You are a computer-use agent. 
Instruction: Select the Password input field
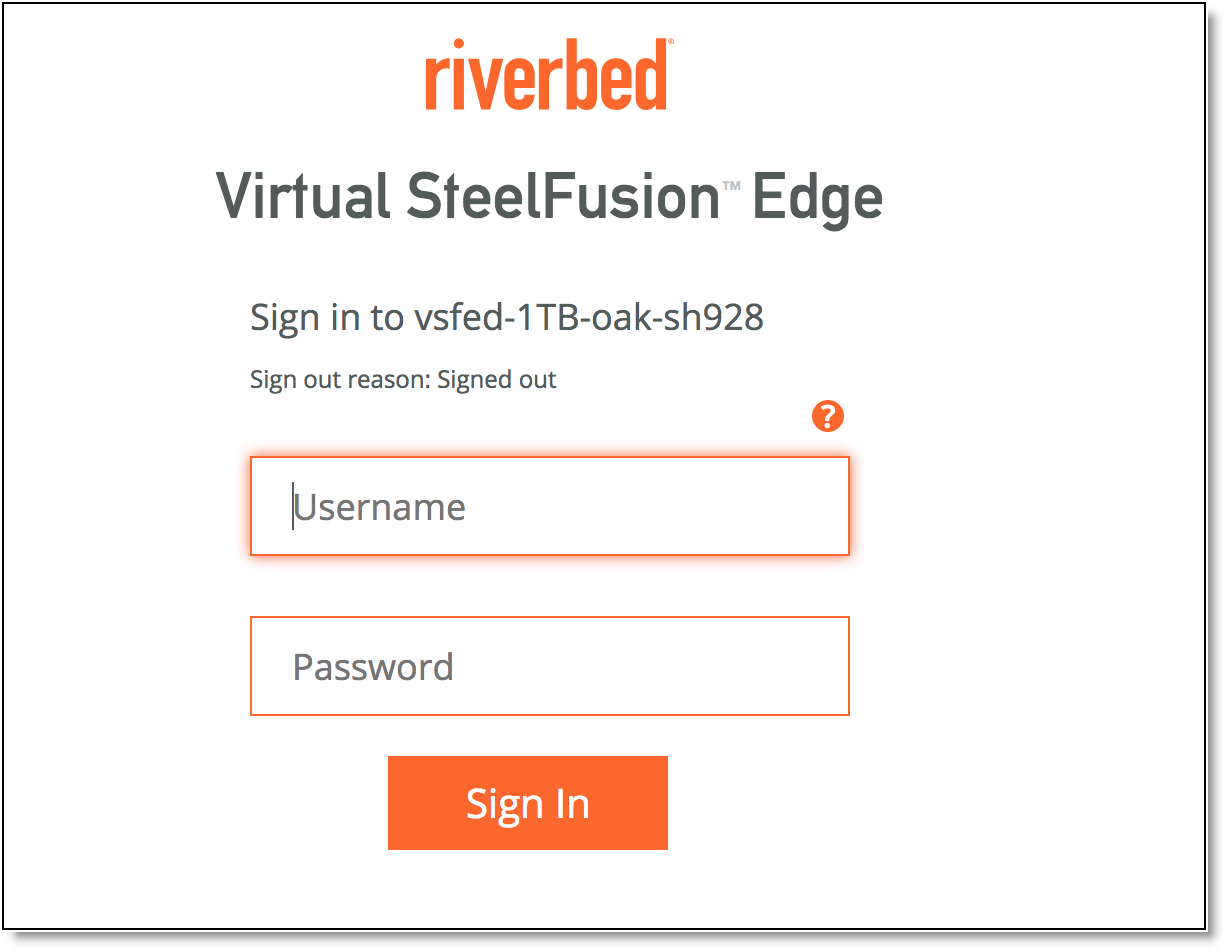(x=549, y=666)
